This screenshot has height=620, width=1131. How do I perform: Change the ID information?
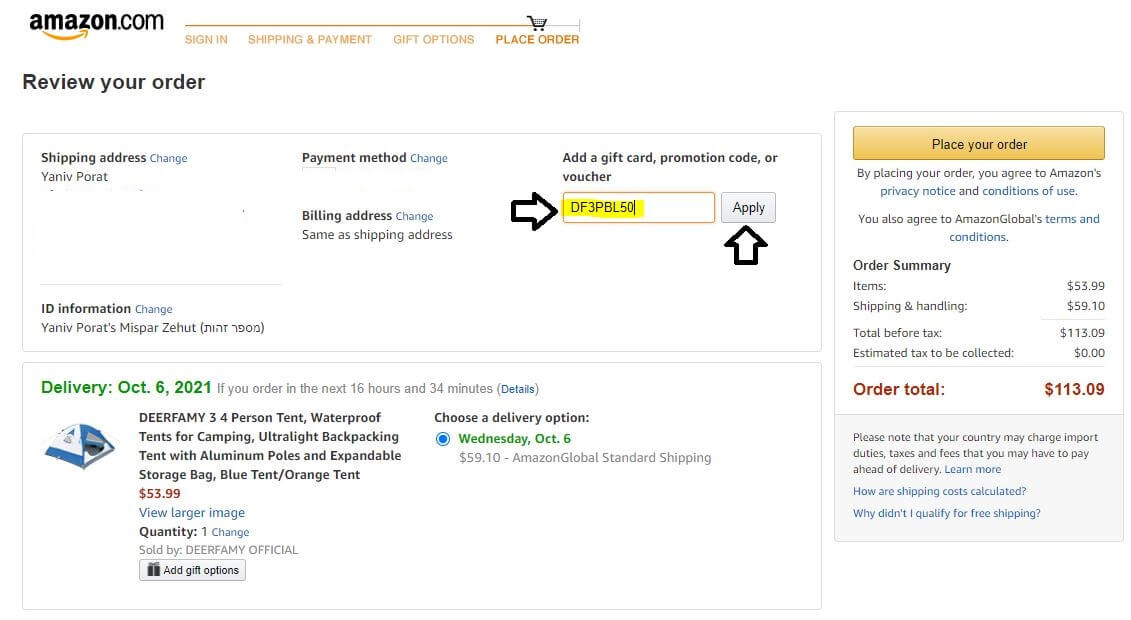pyautogui.click(x=154, y=310)
